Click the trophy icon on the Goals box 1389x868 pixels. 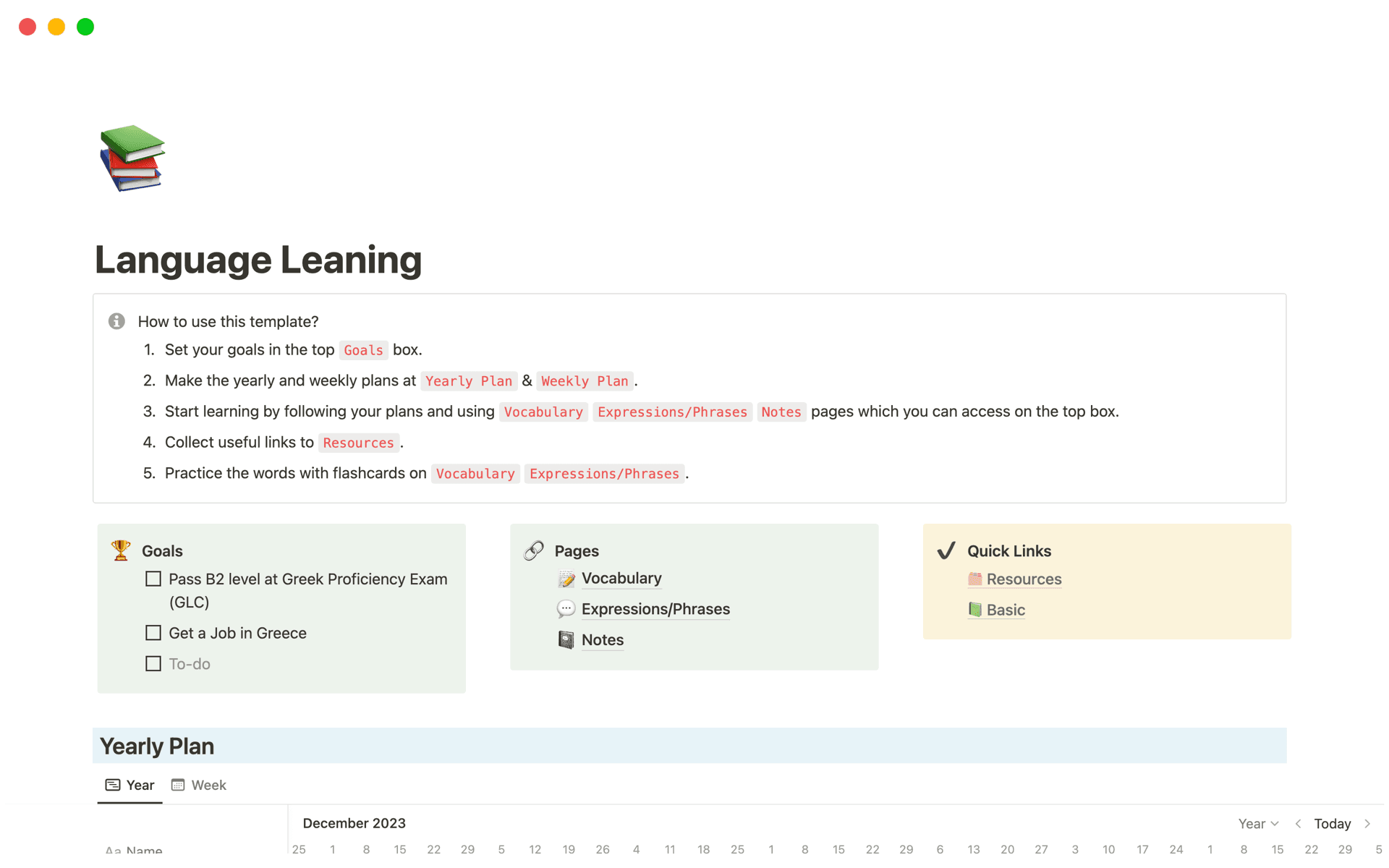click(x=120, y=550)
